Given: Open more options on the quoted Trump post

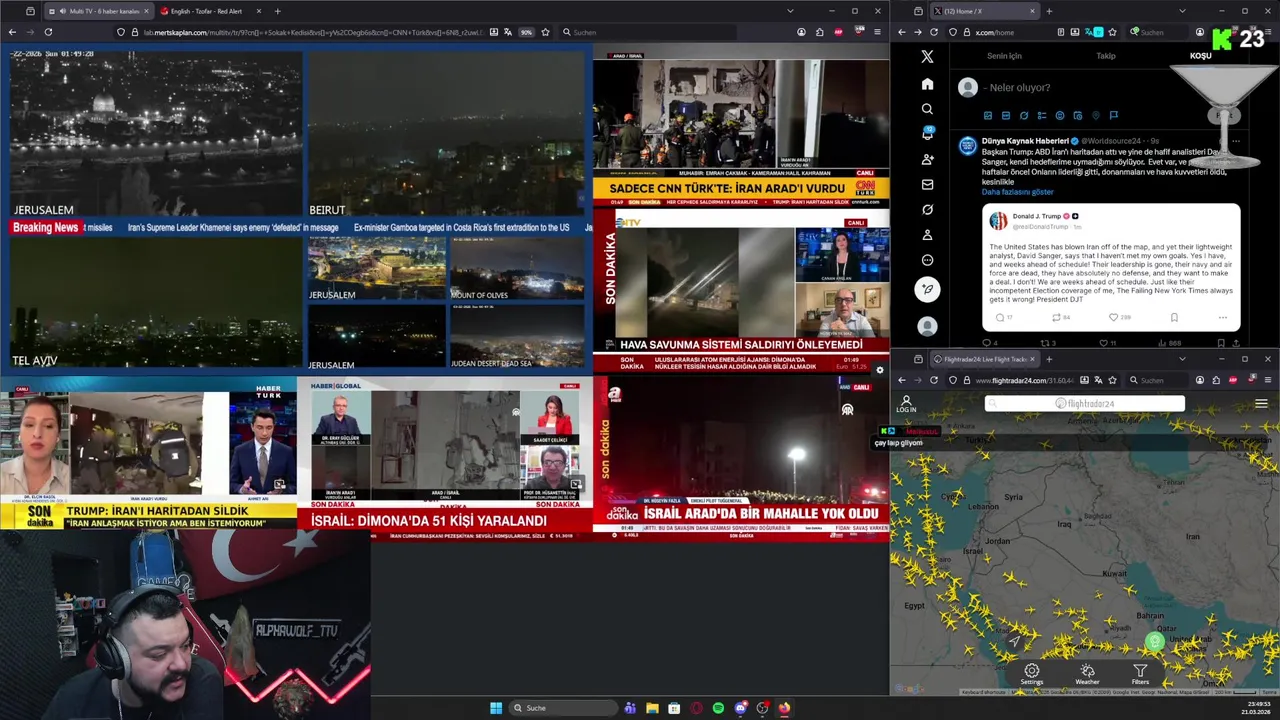Looking at the screenshot, I should (x=1222, y=317).
